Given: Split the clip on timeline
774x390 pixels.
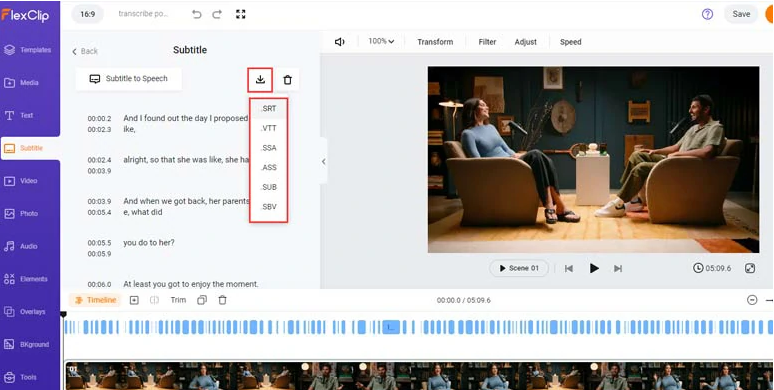Looking at the screenshot, I should (x=155, y=300).
